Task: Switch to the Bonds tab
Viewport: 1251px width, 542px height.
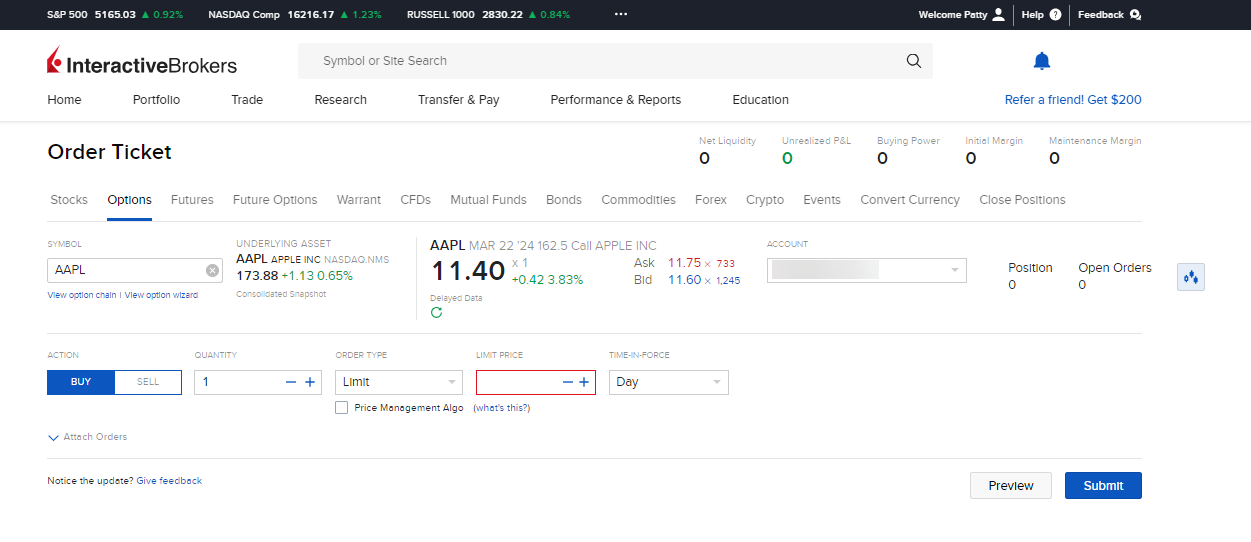Action: [564, 200]
